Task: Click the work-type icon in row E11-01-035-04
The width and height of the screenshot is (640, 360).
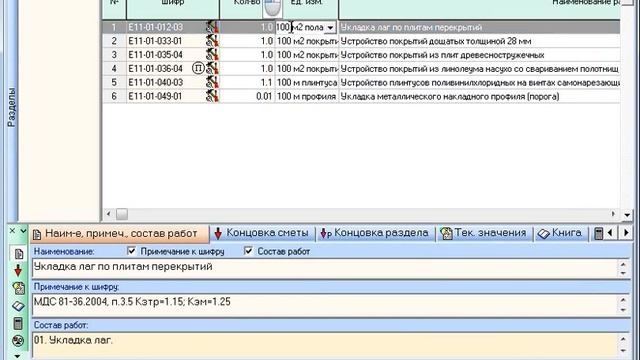Action: pos(212,55)
